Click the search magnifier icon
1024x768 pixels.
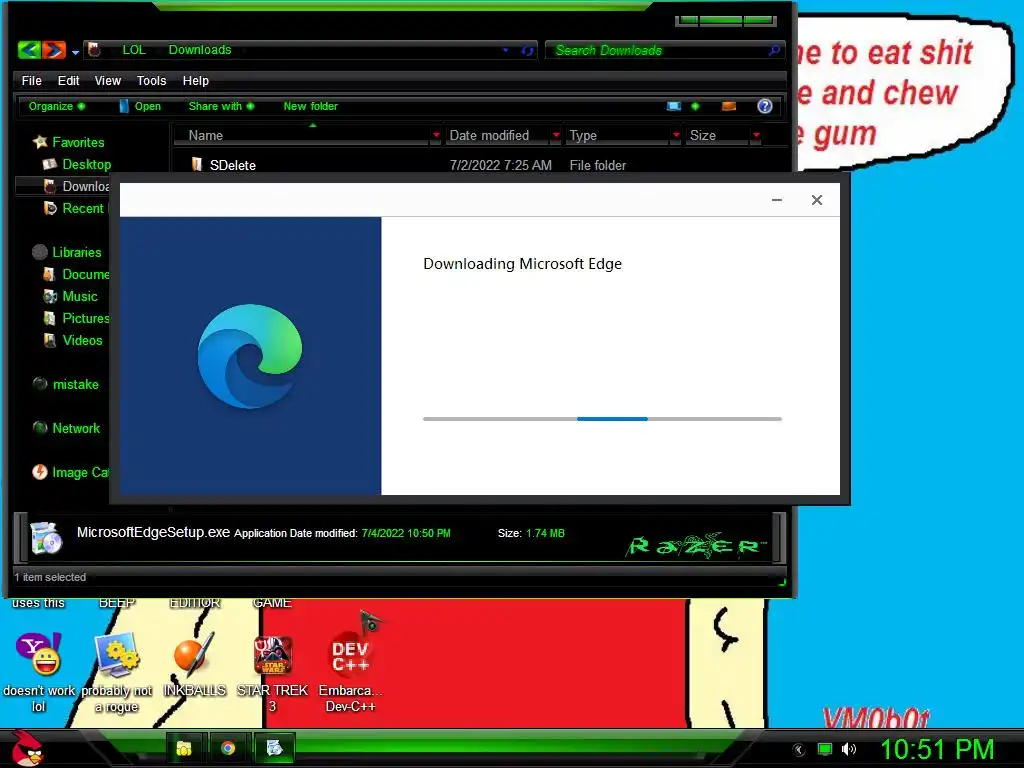coord(775,50)
